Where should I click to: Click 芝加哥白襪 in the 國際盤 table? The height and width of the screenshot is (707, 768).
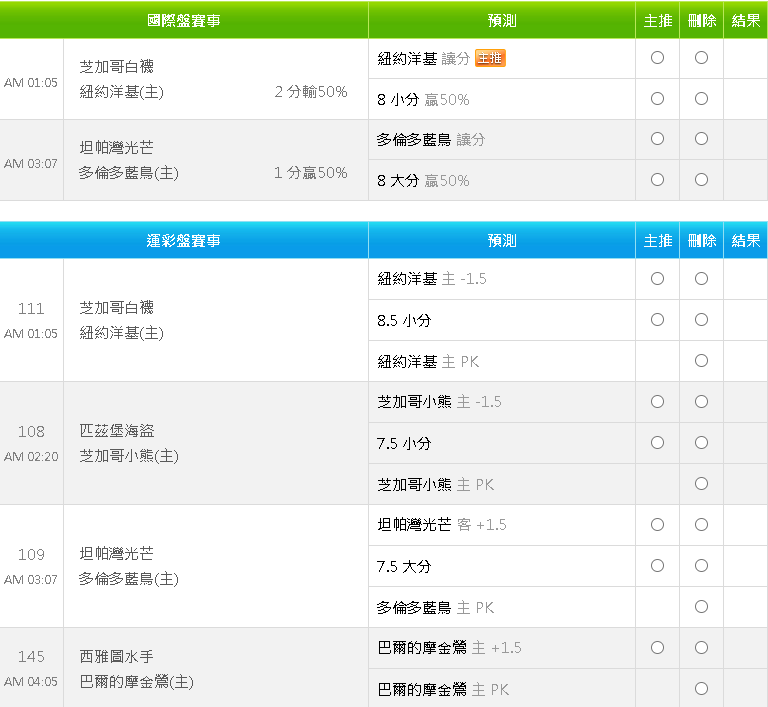coord(117,66)
